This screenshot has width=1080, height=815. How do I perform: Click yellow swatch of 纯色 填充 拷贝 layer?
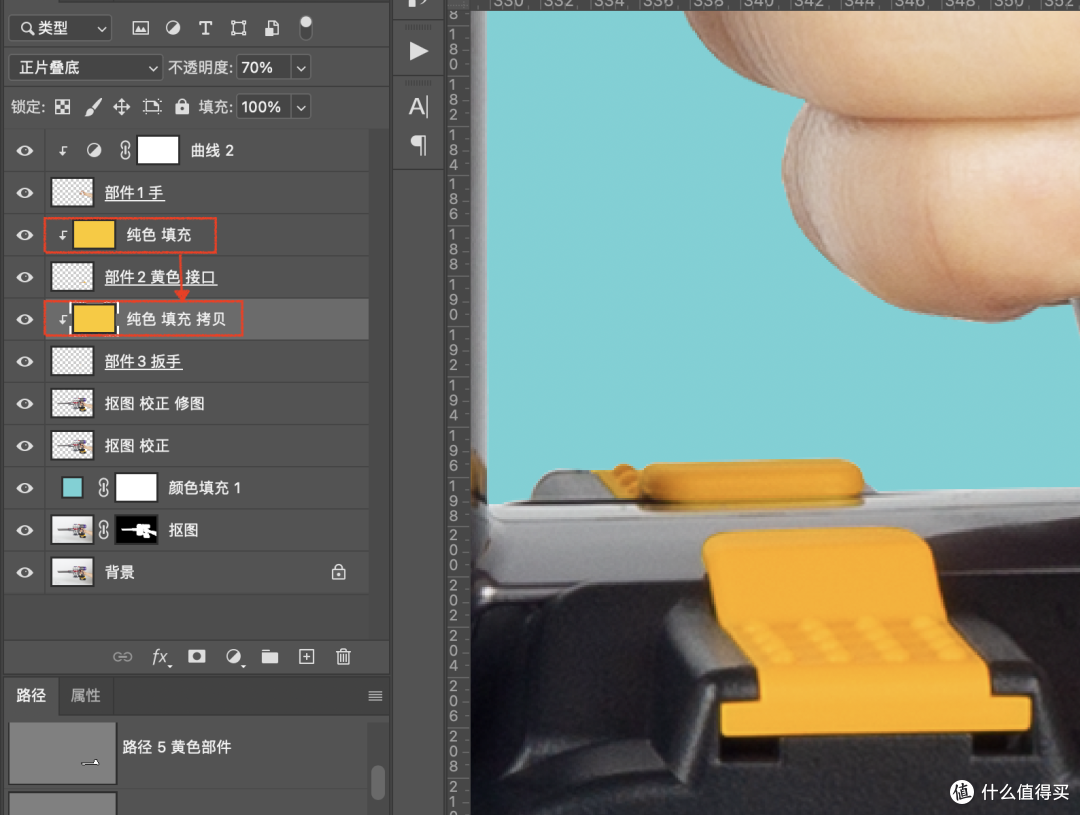tap(94, 319)
